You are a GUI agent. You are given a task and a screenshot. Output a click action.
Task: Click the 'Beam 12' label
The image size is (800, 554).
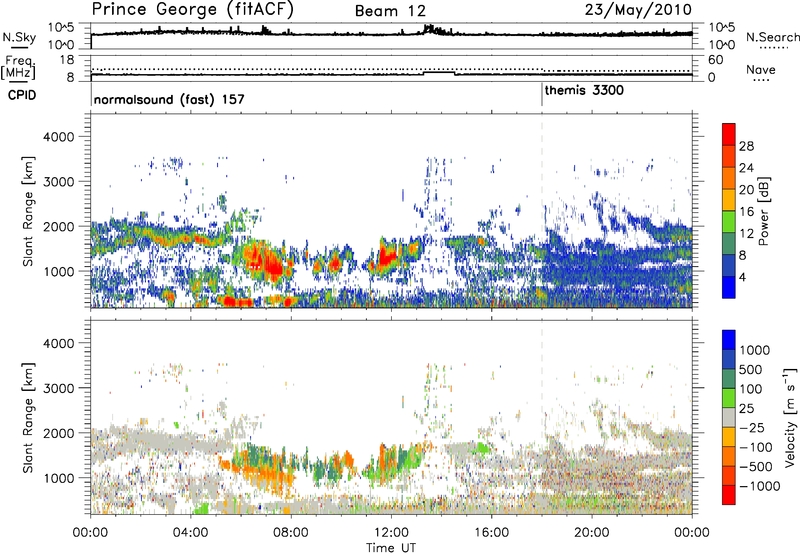point(390,11)
